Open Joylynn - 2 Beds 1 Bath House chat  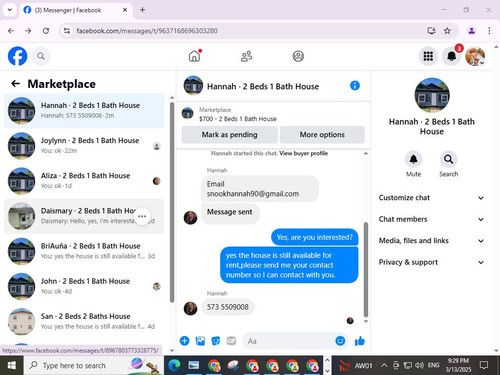[x=84, y=146]
